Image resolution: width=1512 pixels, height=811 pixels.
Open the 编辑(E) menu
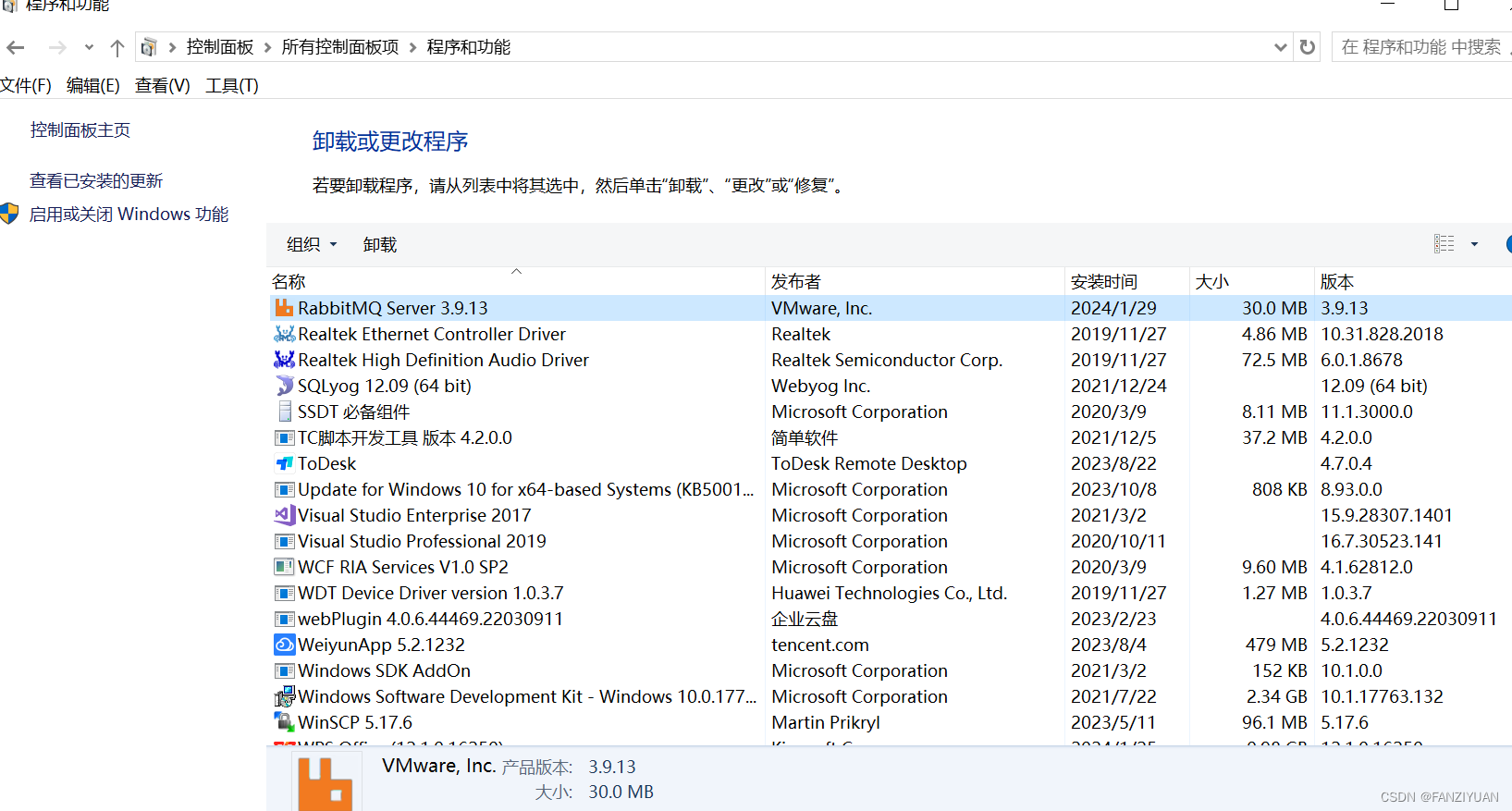tap(93, 86)
